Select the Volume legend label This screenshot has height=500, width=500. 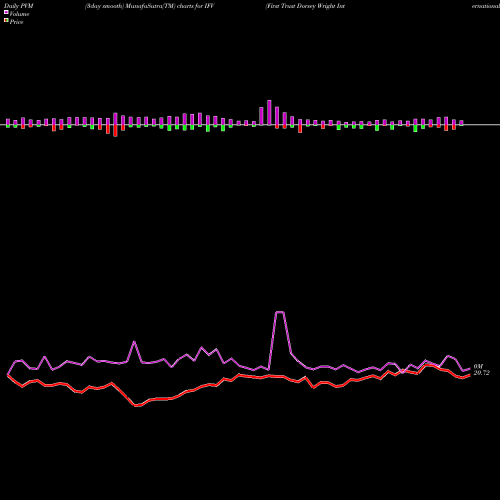click(19, 14)
